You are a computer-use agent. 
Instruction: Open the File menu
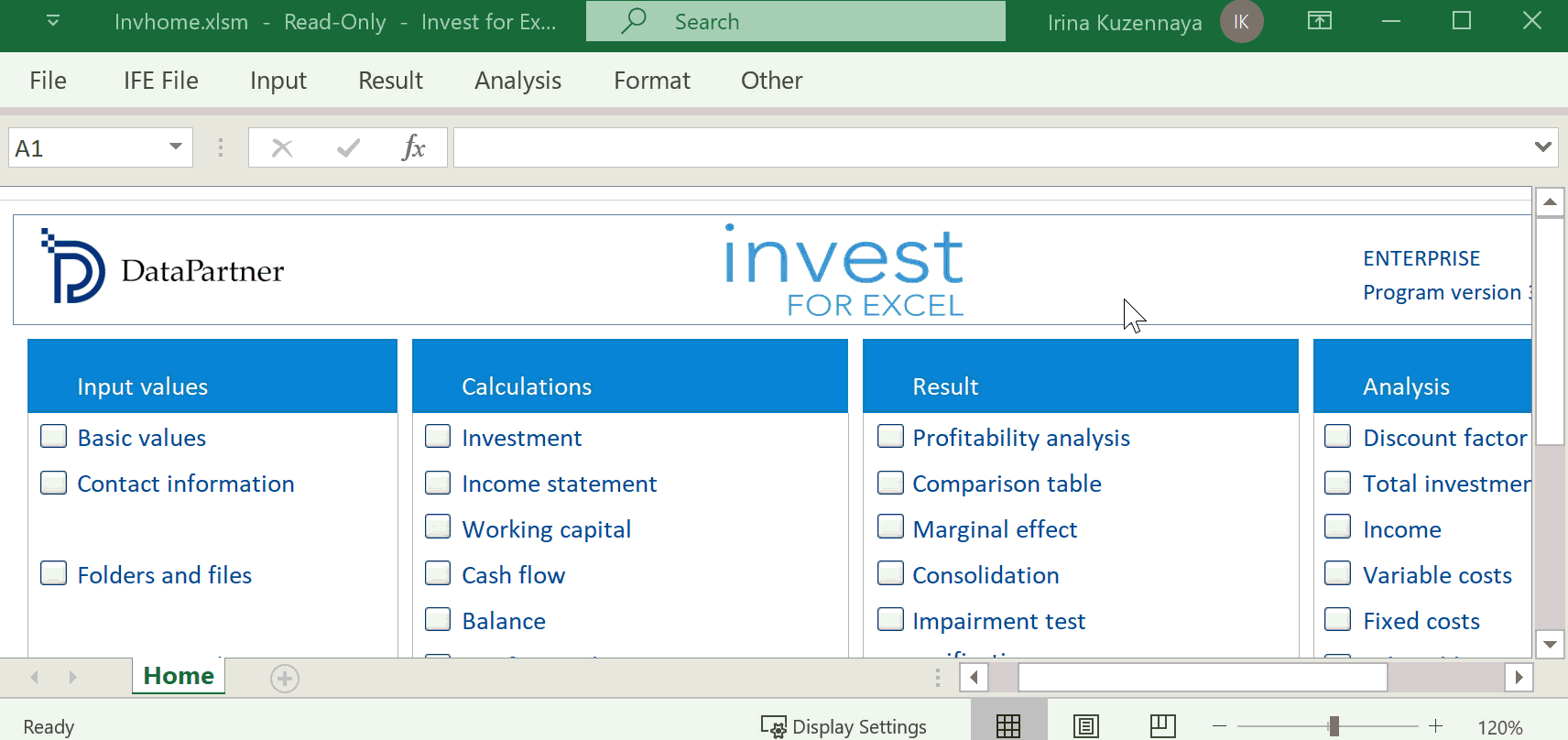click(48, 81)
